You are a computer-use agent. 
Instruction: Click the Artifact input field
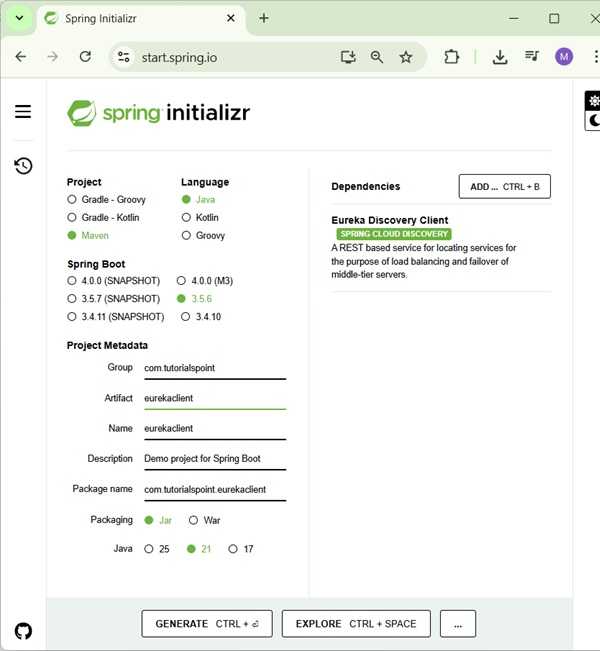click(x=215, y=399)
